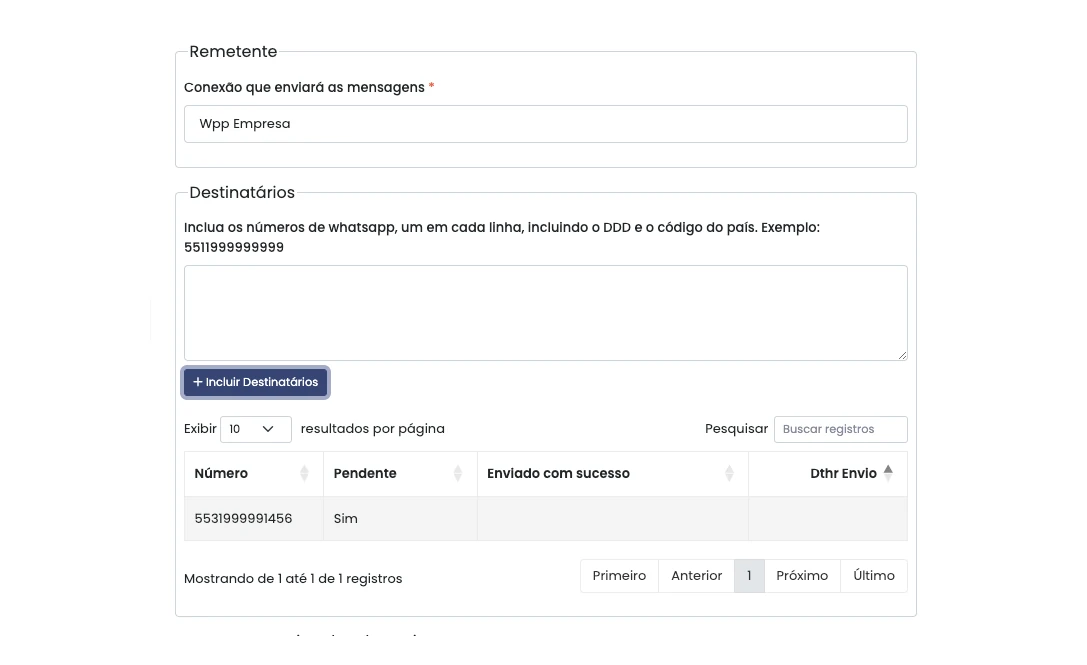Jump to the Último page
The image size is (1087, 665).
click(x=873, y=576)
